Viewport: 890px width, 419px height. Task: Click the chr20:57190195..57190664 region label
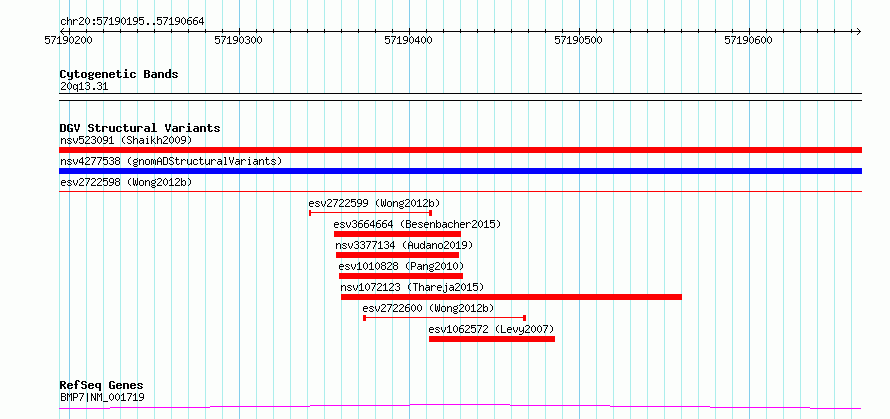[132, 22]
